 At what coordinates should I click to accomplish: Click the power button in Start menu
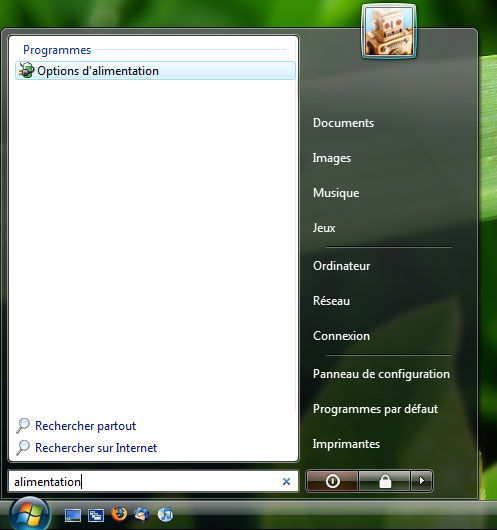pyautogui.click(x=332, y=481)
